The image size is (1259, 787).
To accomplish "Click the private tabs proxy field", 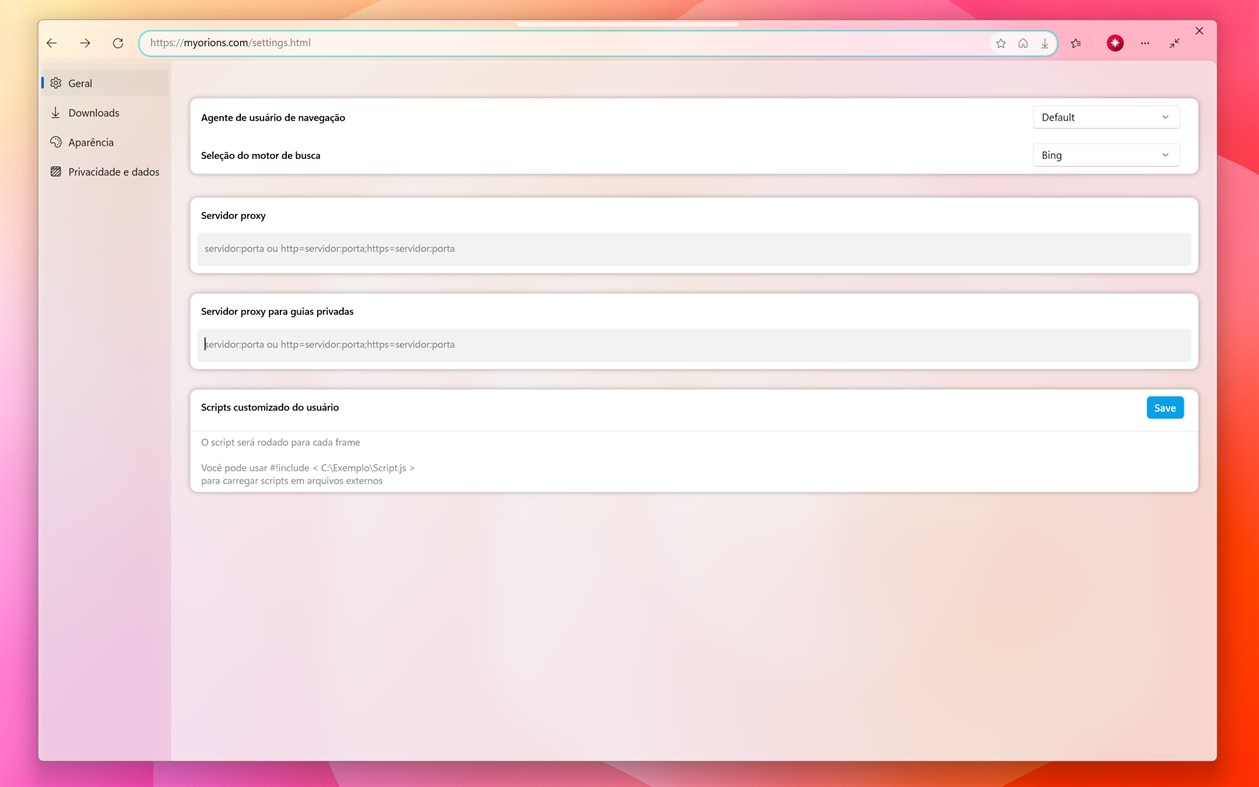I will 694,344.
